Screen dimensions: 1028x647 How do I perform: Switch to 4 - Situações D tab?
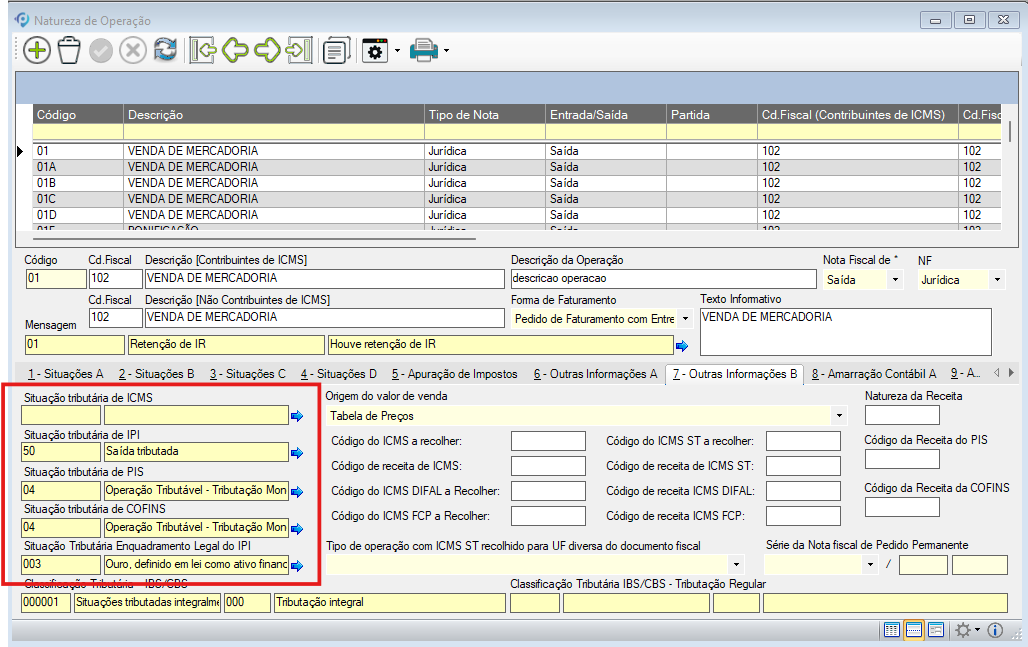point(339,374)
